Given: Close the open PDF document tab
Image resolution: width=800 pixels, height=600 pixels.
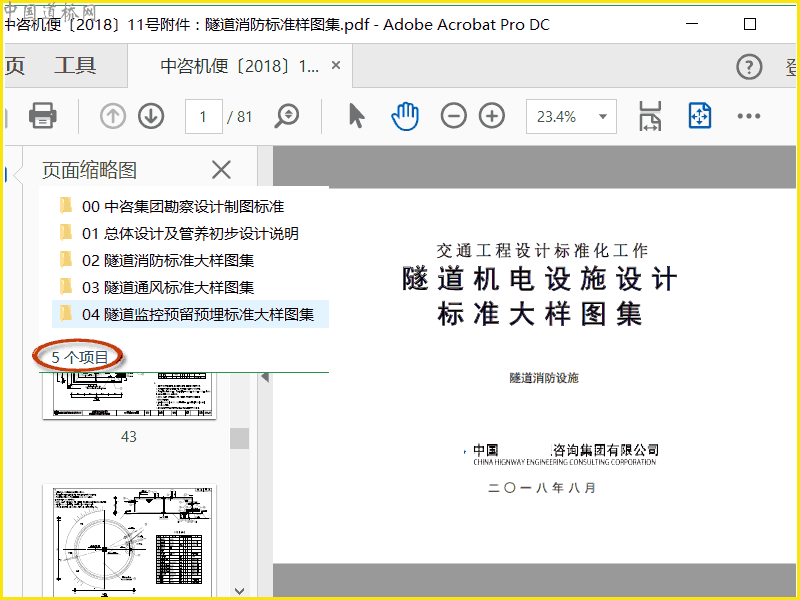Looking at the screenshot, I should pyautogui.click(x=336, y=65).
